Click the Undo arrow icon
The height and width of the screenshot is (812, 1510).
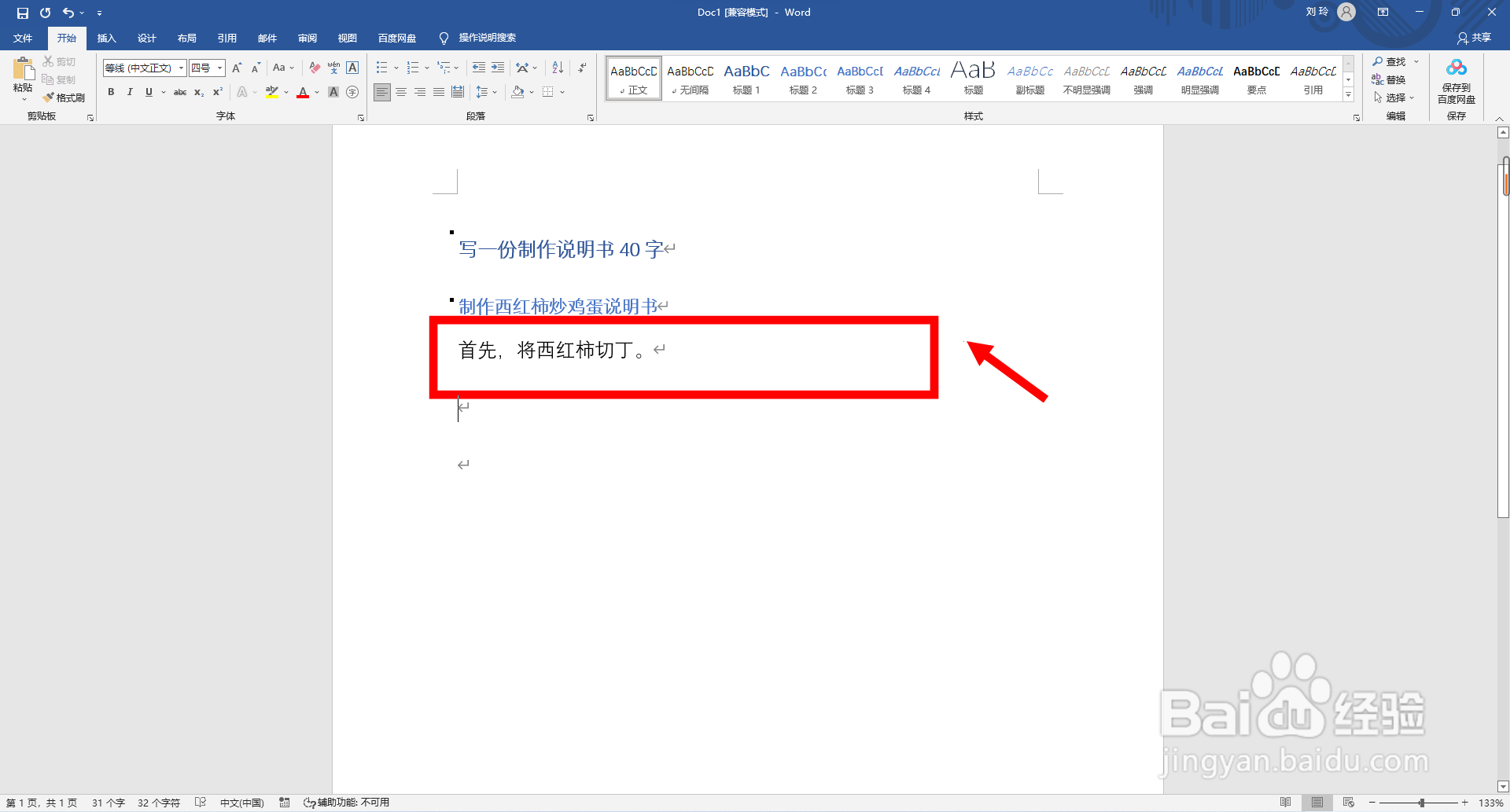[68, 13]
